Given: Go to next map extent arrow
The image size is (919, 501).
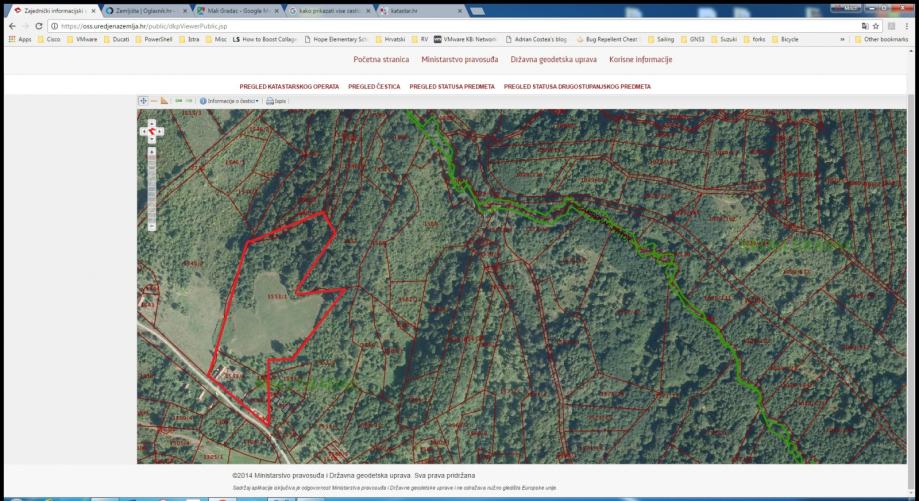Looking at the screenshot, I should [x=189, y=101].
